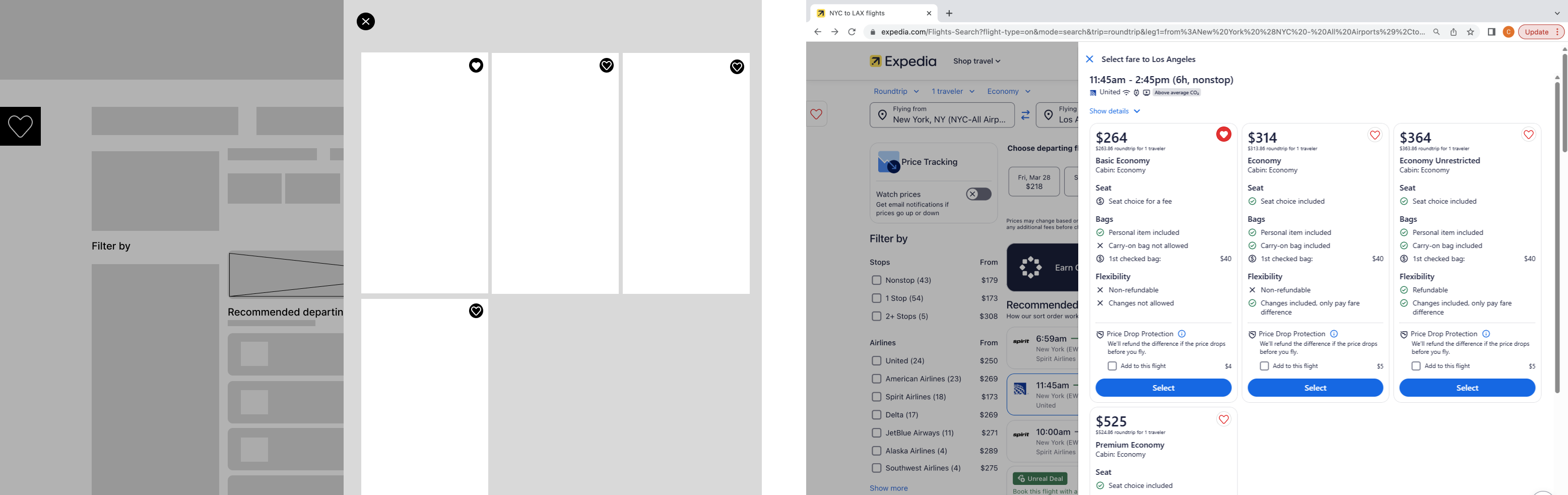Select the 6:59am Spirit flight card

tap(1042, 348)
